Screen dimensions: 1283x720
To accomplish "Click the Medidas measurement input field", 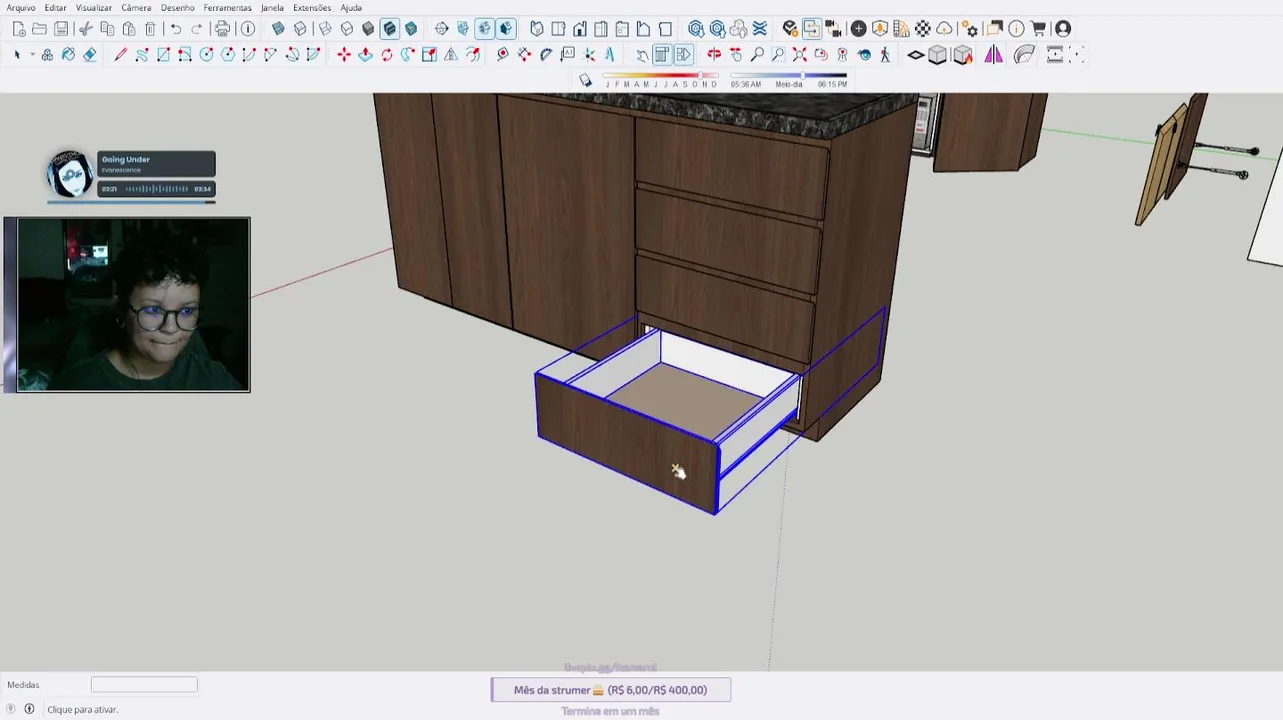I will (x=144, y=685).
